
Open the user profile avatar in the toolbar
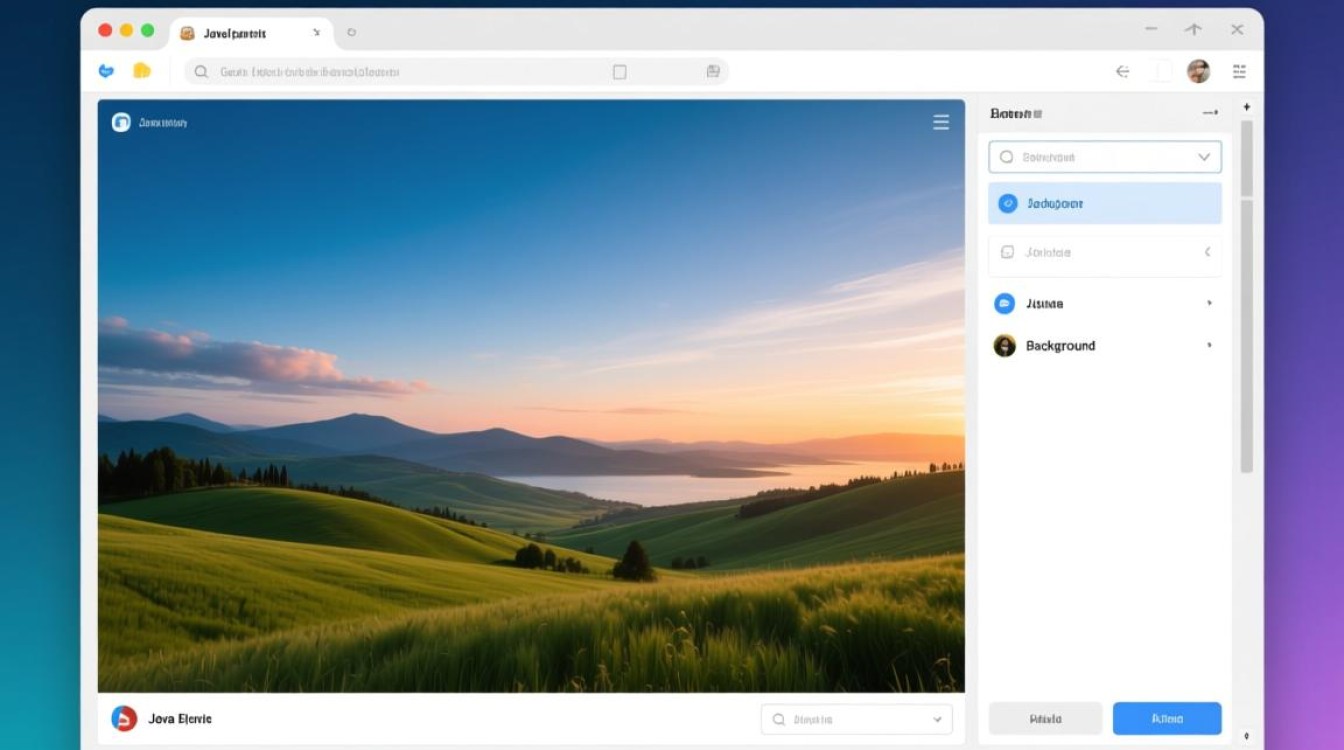click(1198, 71)
